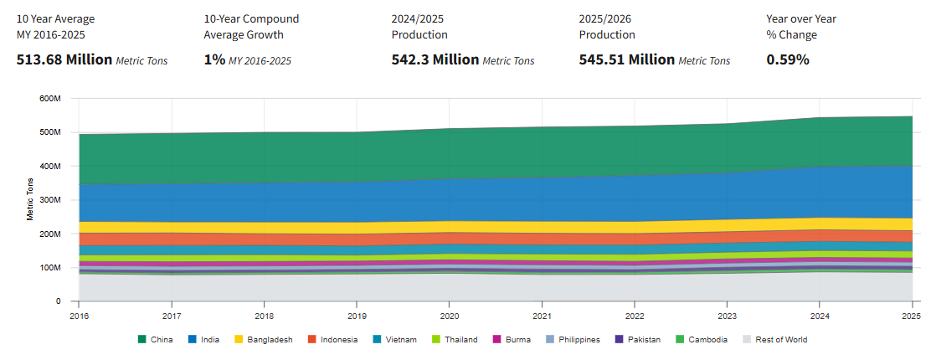The width and height of the screenshot is (936, 360).
Task: Toggle the Pakistan series legend label
Action: (x=644, y=340)
